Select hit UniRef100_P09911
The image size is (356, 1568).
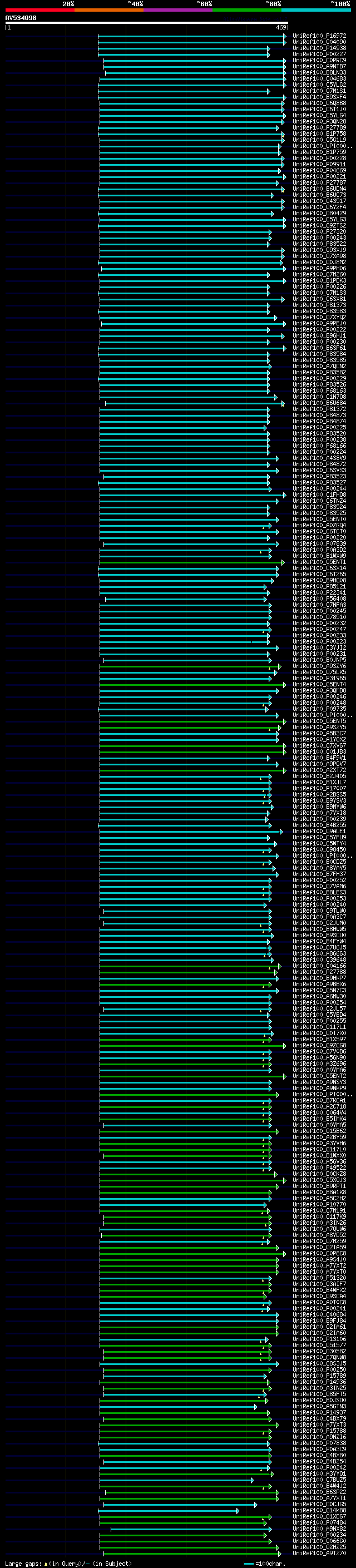tap(319, 164)
